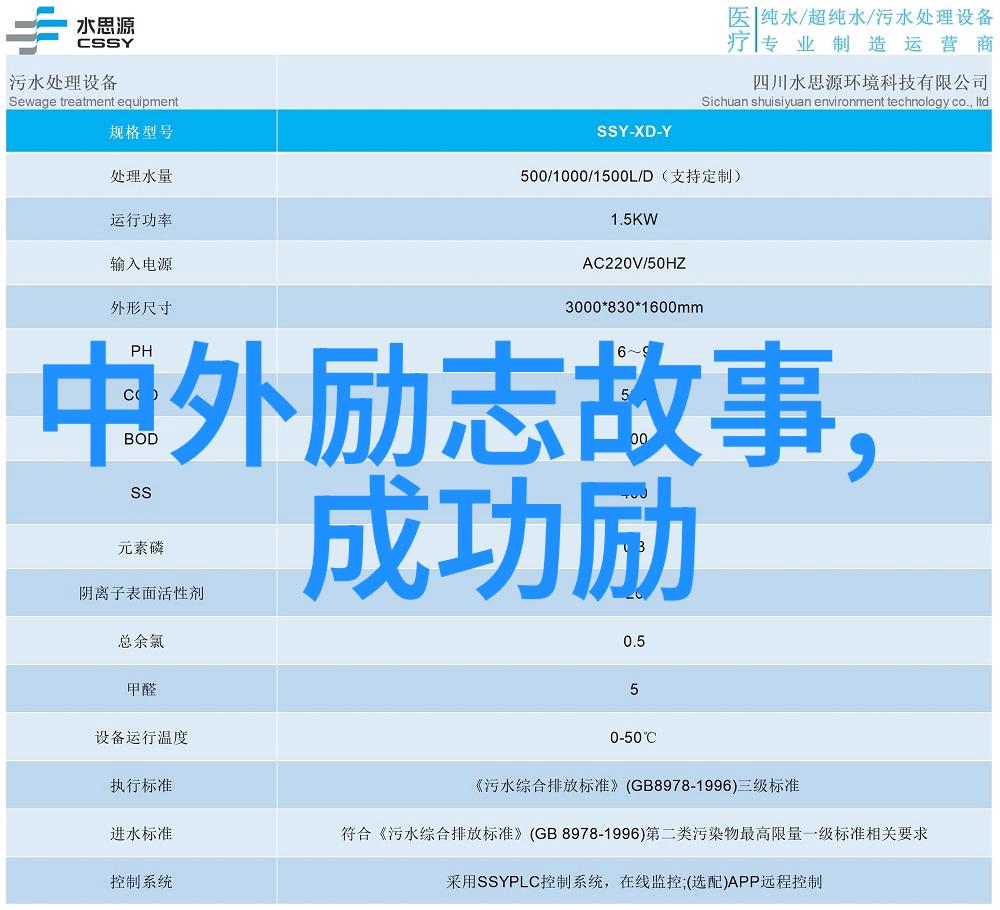This screenshot has height=910, width=1000.
Task: Click the 'SS' row label
Action: pyautogui.click(x=141, y=493)
